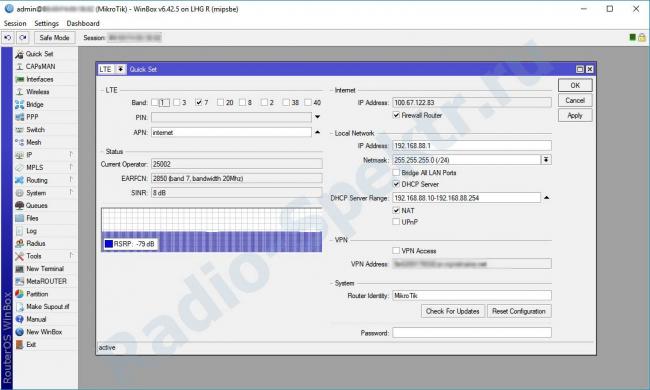Click the Router Identity field
This screenshot has width=650, height=390.
pyautogui.click(x=472, y=296)
